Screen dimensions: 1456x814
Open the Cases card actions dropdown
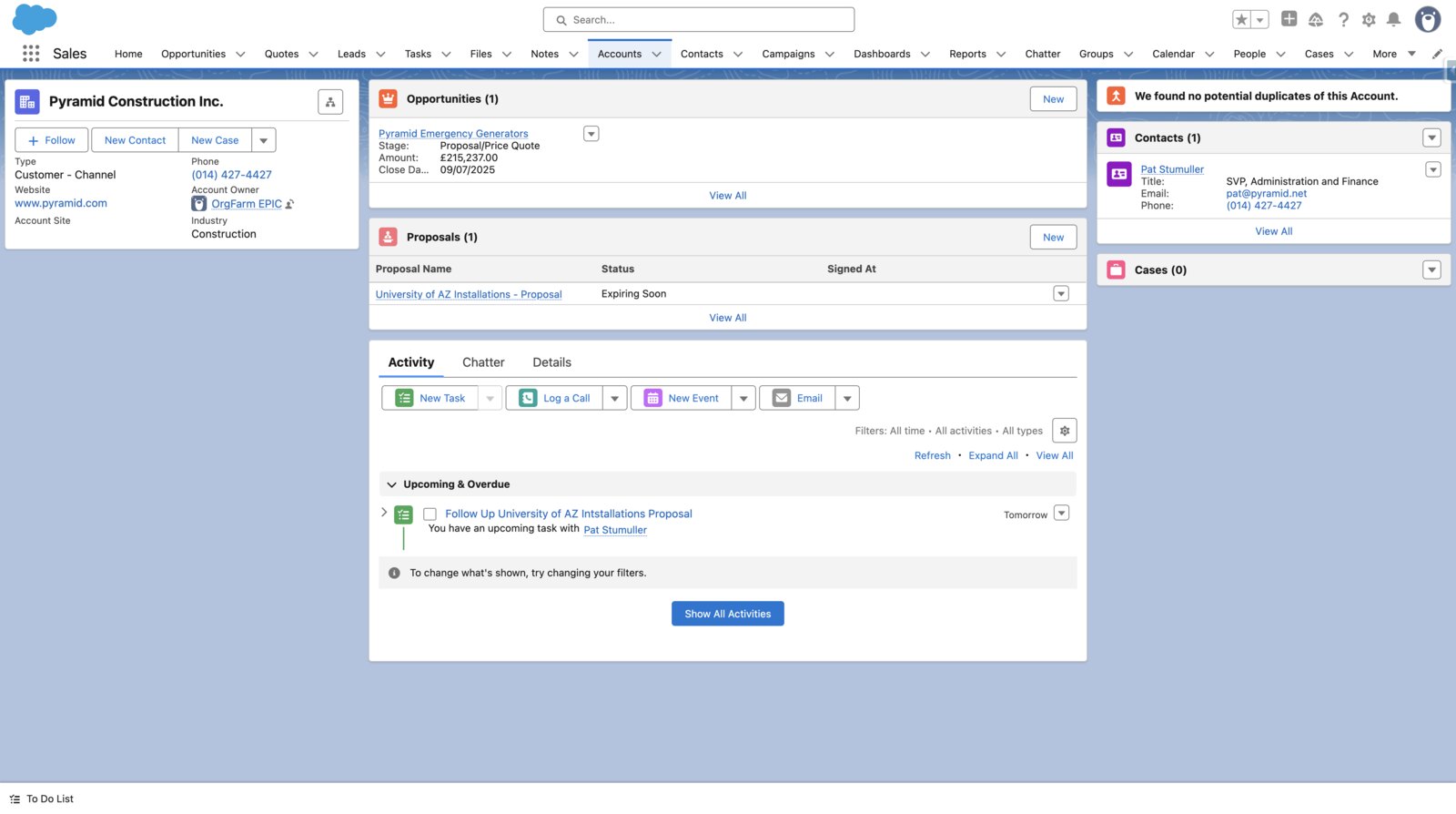pyautogui.click(x=1431, y=270)
